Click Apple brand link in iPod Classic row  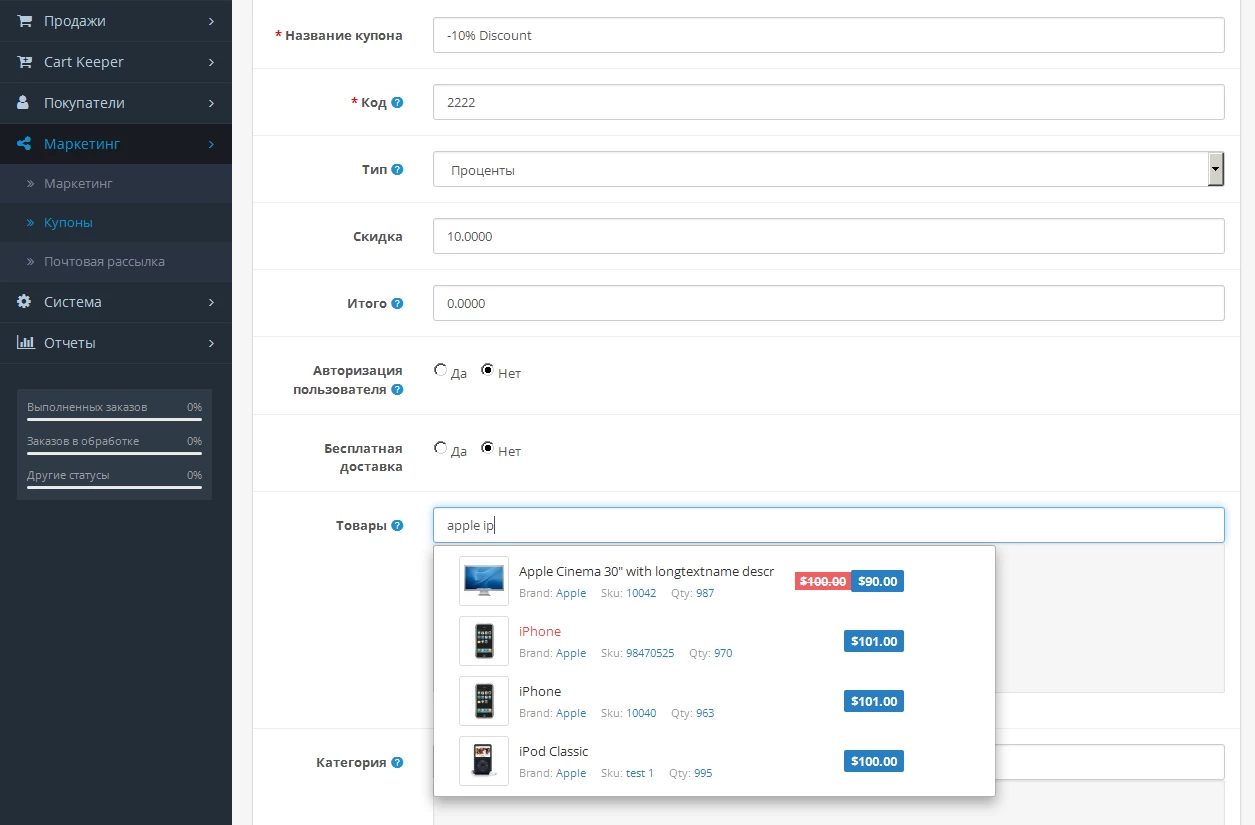tap(571, 773)
